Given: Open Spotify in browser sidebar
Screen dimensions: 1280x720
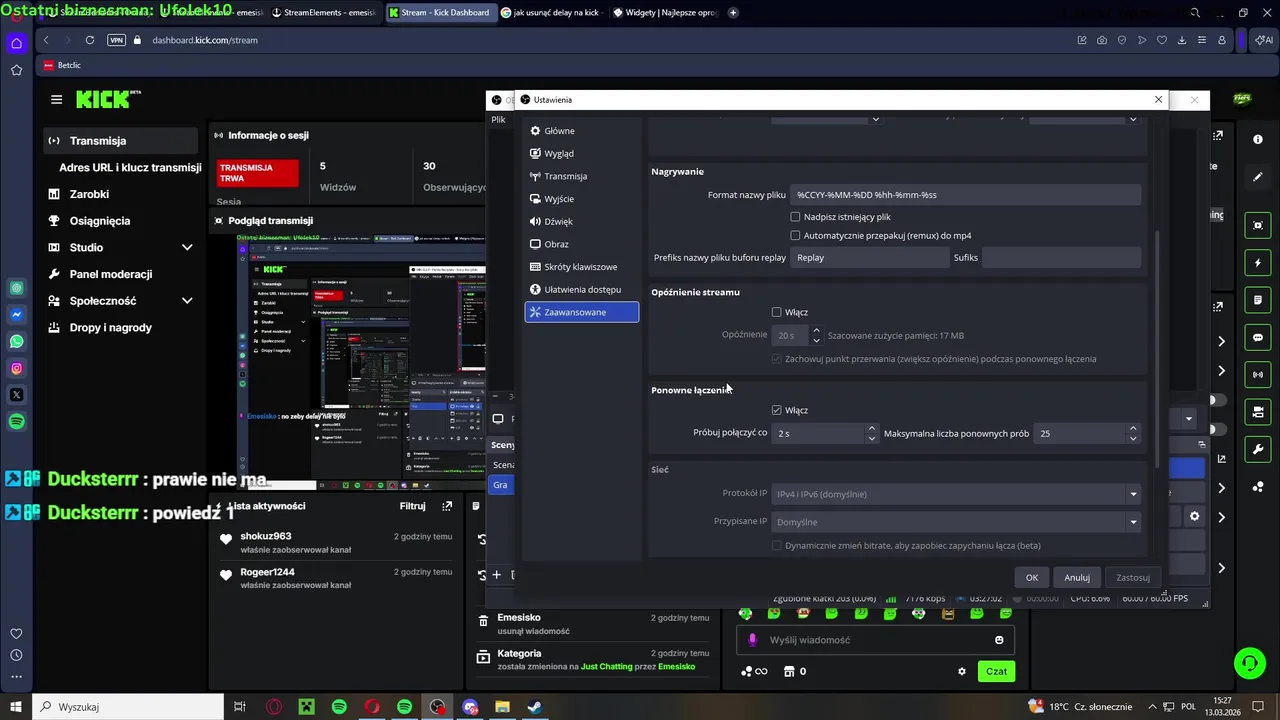Looking at the screenshot, I should pos(17,422).
